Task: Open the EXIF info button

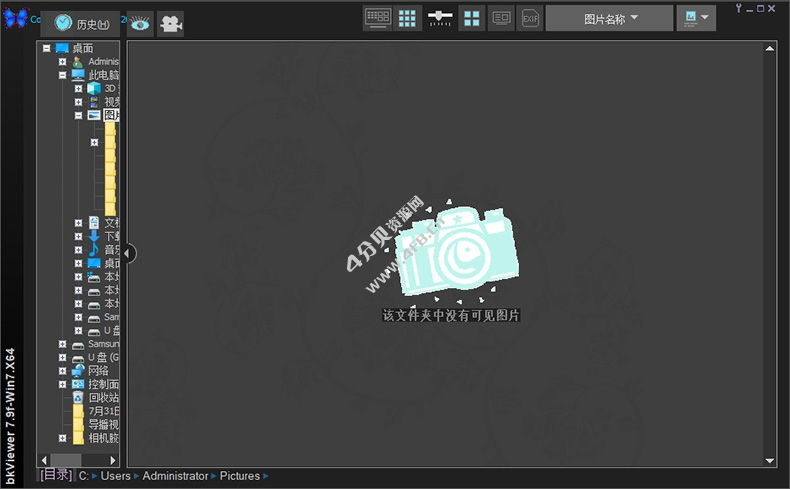Action: 531,18
